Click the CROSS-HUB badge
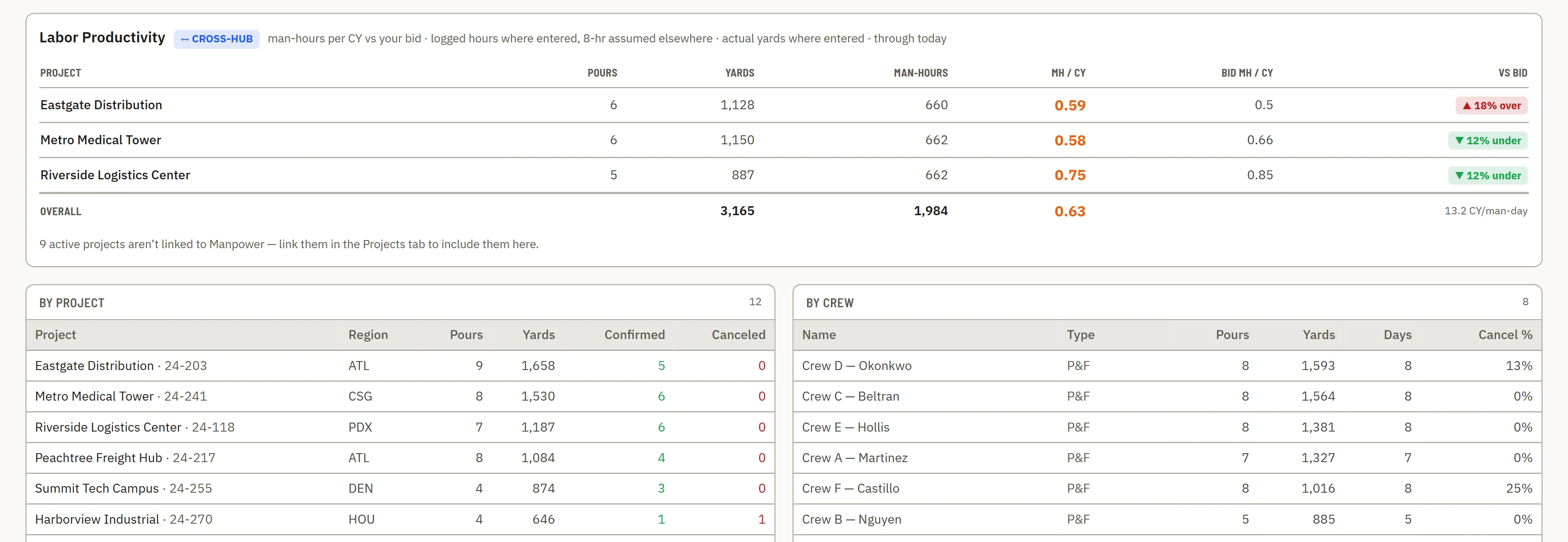Image resolution: width=1568 pixels, height=542 pixels. pyautogui.click(x=217, y=39)
